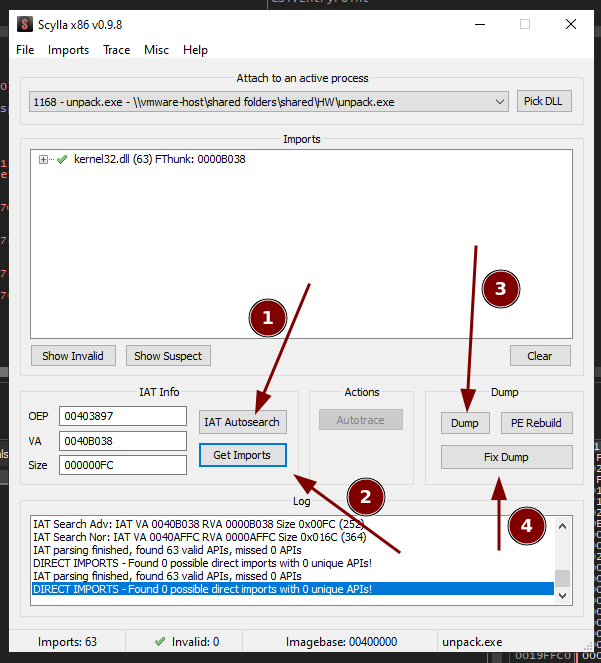Click the status bar checkmark next to Invalid: 0
Screen dimensions: 601x663
pos(160,642)
